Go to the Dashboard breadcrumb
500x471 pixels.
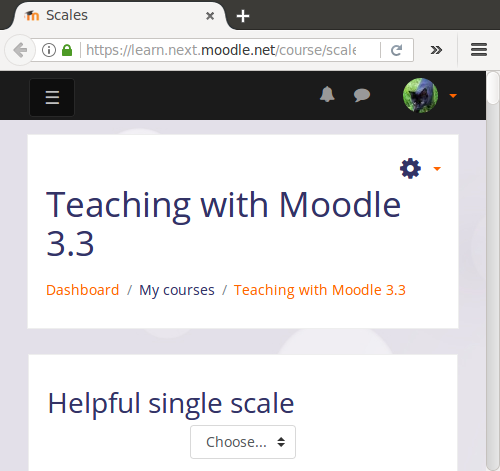(82, 290)
